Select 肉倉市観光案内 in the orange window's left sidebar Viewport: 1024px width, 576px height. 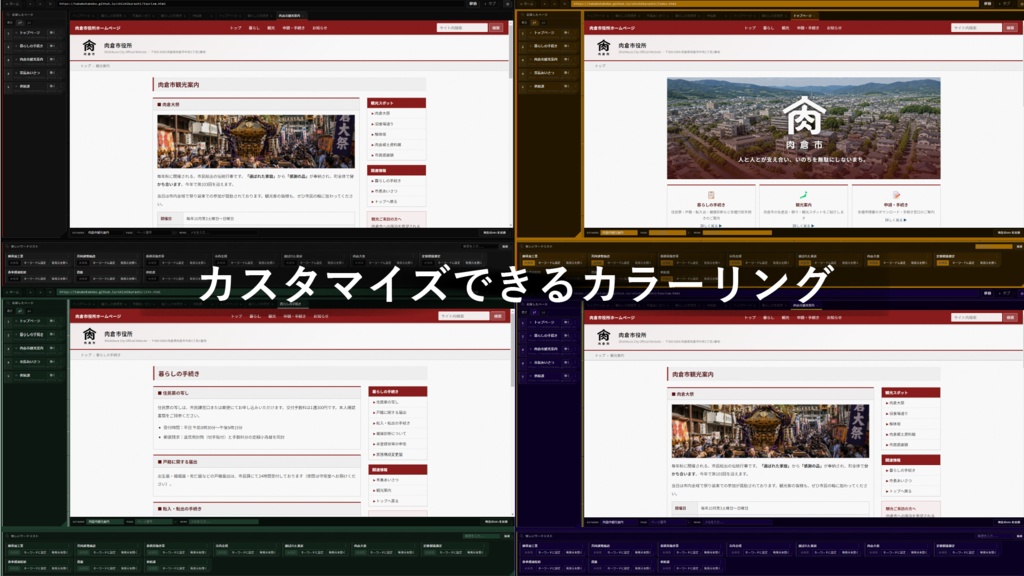tap(545, 59)
